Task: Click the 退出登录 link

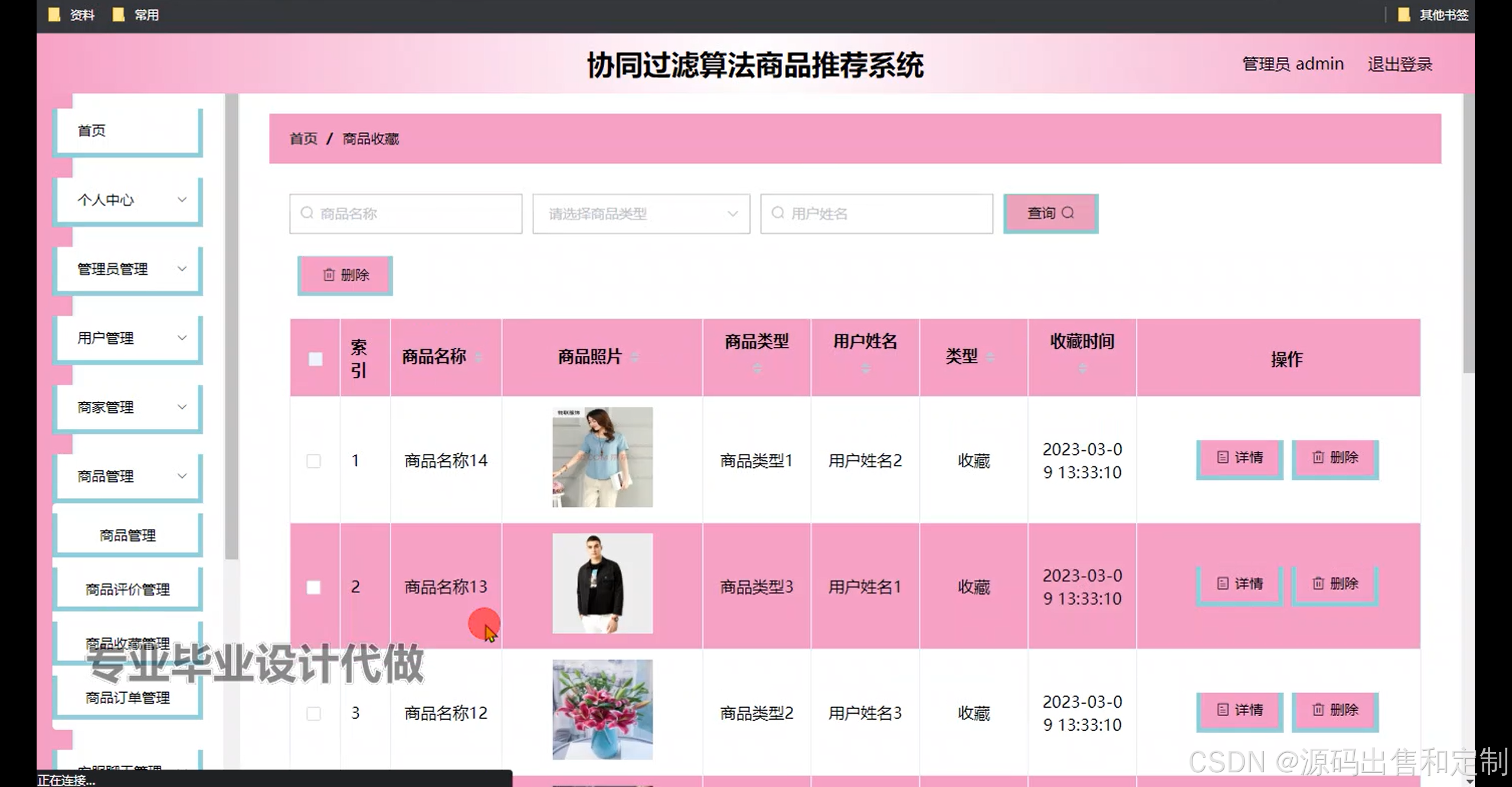Action: (x=1399, y=64)
